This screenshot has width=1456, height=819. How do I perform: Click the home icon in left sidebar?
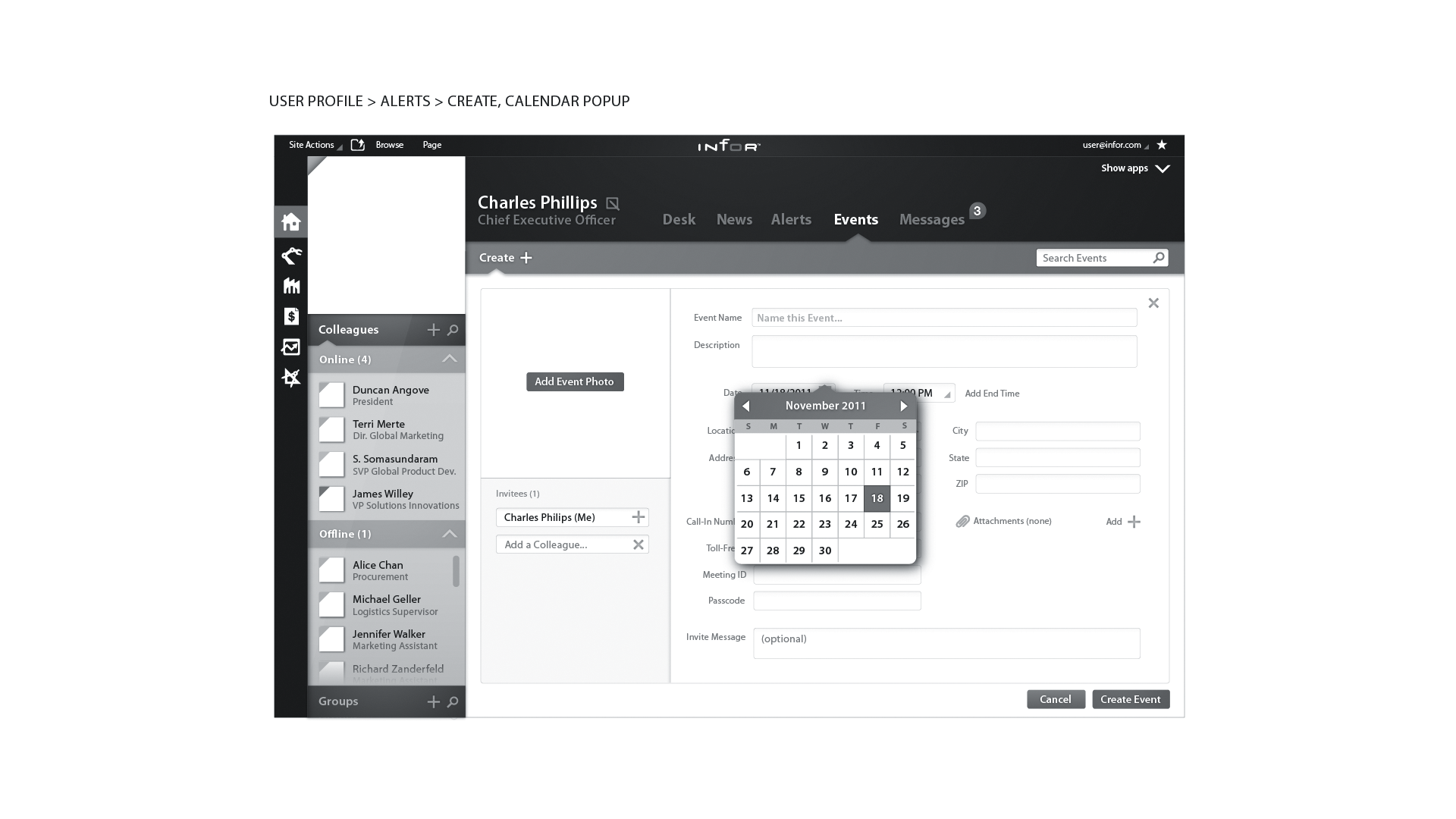(x=291, y=222)
